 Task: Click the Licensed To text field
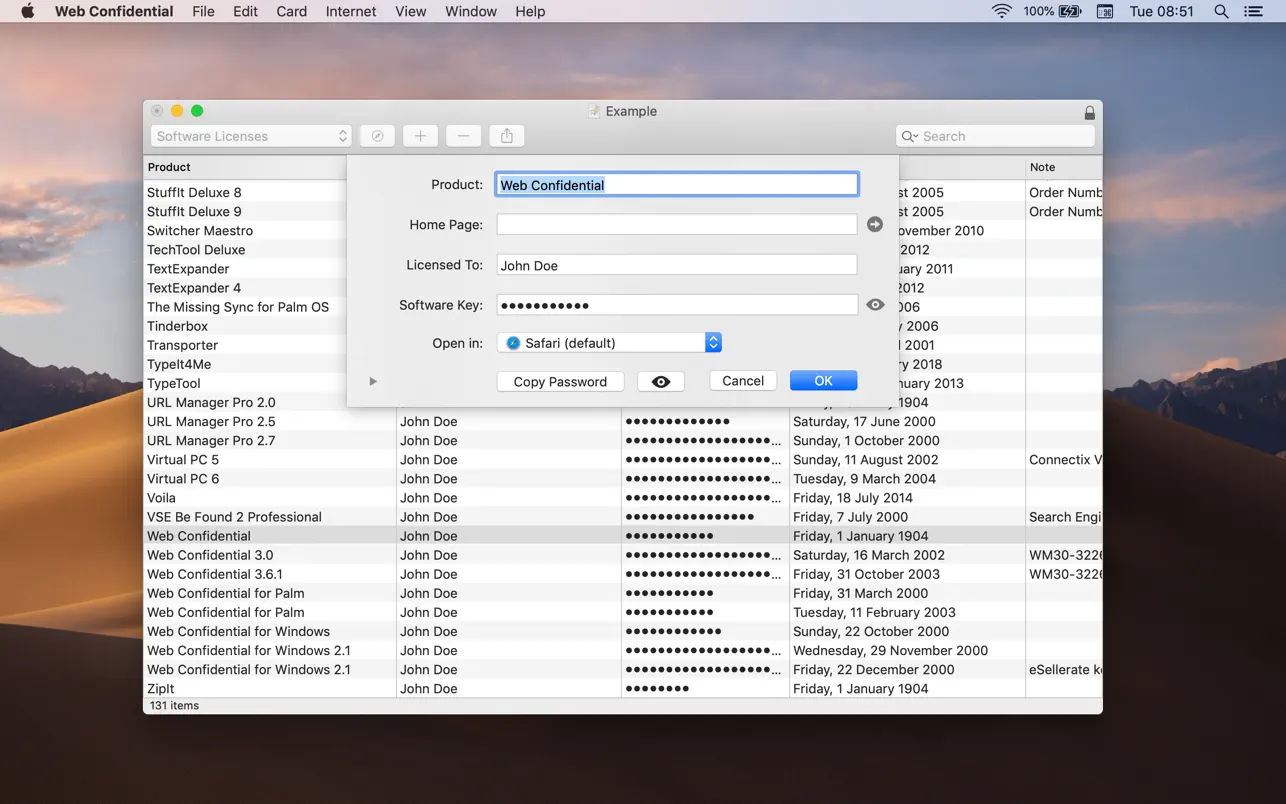click(x=677, y=265)
